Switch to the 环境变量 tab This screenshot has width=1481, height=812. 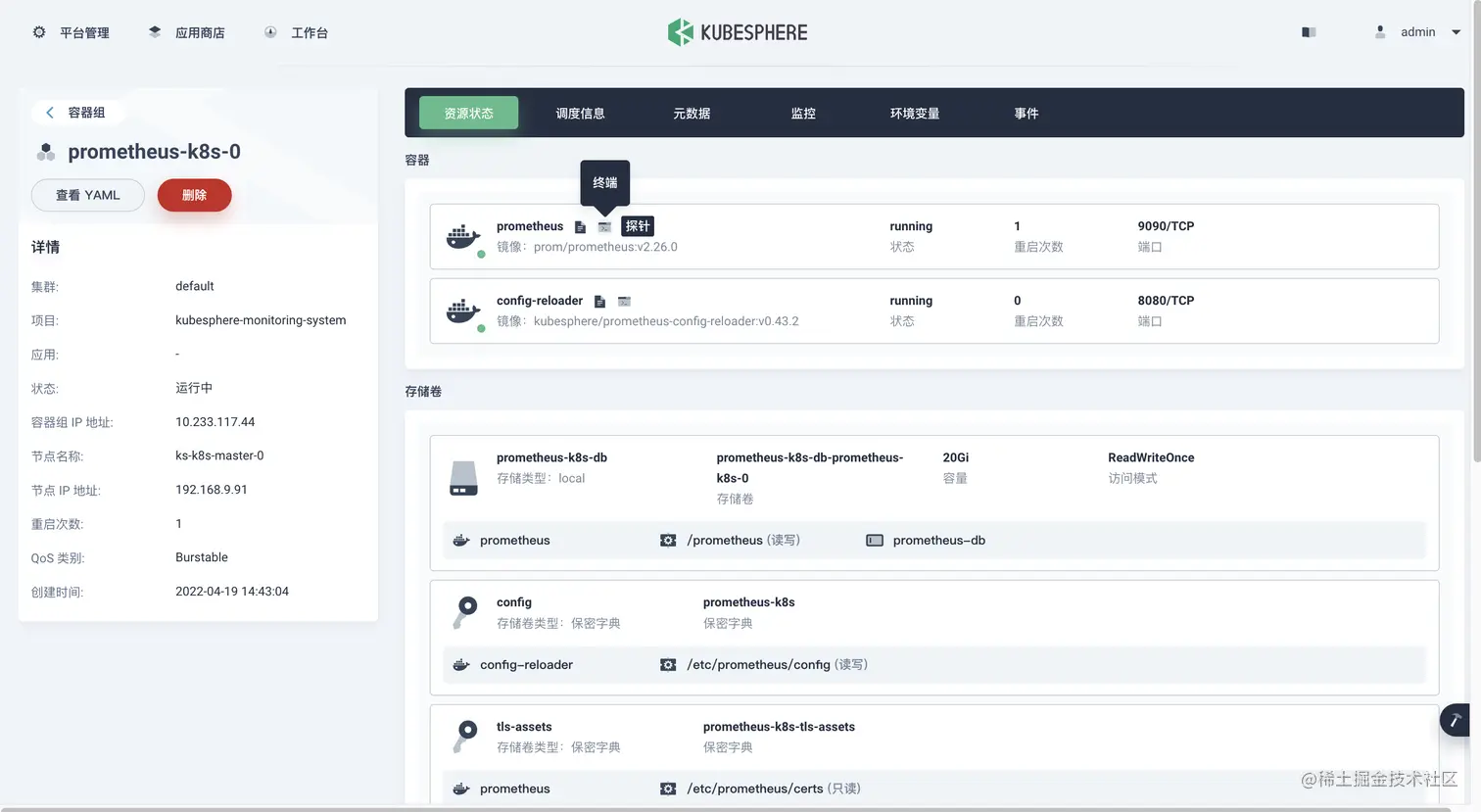[915, 113]
